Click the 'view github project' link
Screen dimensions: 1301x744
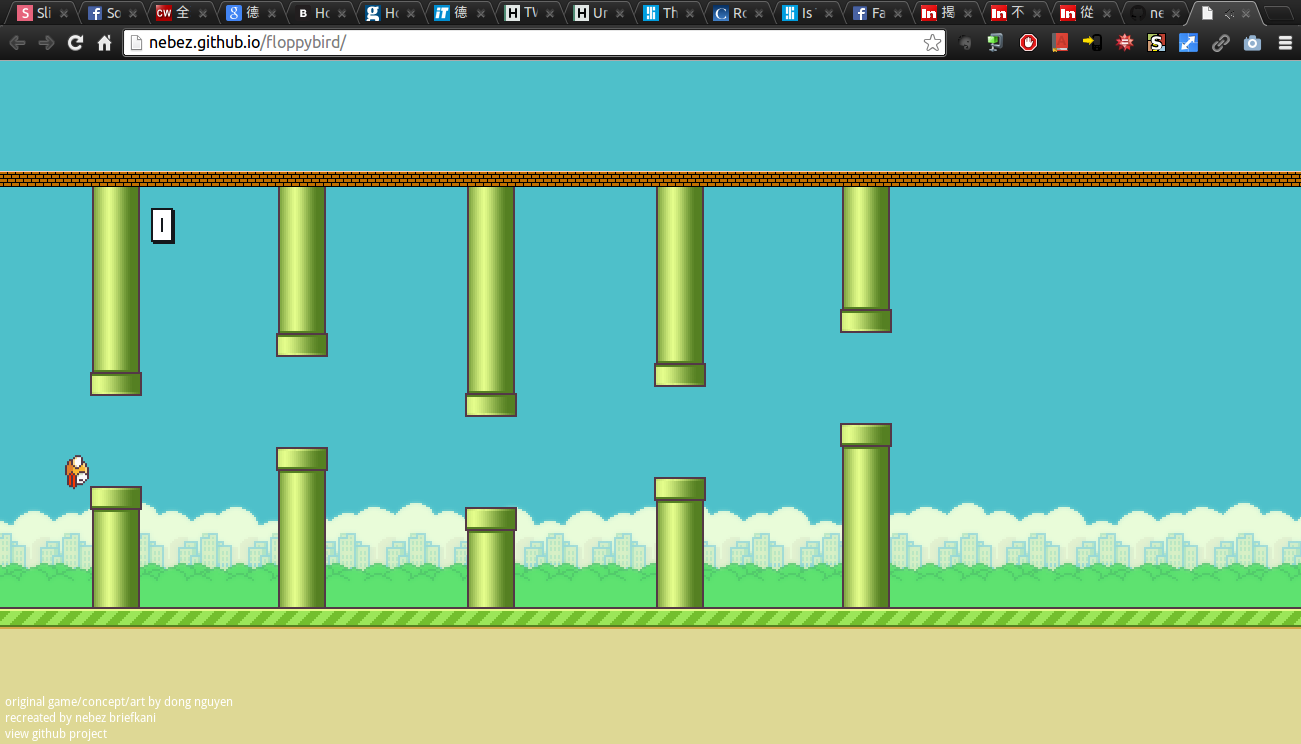pyautogui.click(x=56, y=734)
